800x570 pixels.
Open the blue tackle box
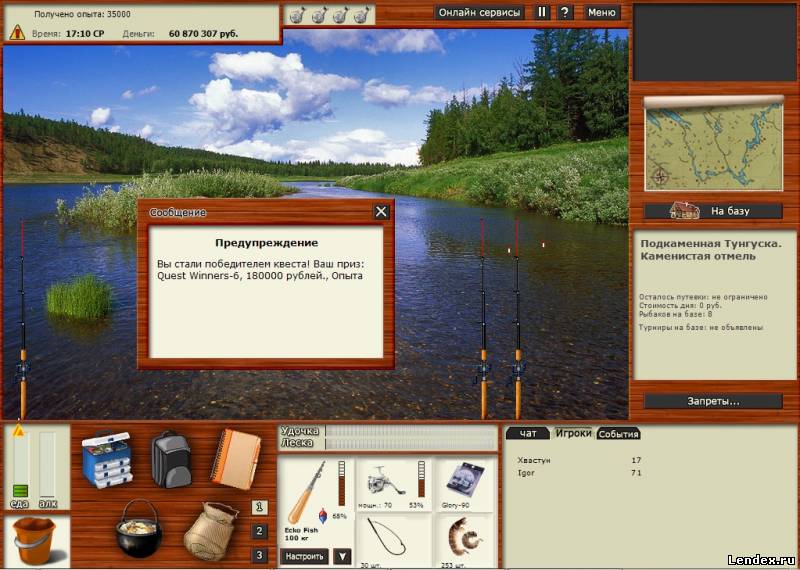107,459
